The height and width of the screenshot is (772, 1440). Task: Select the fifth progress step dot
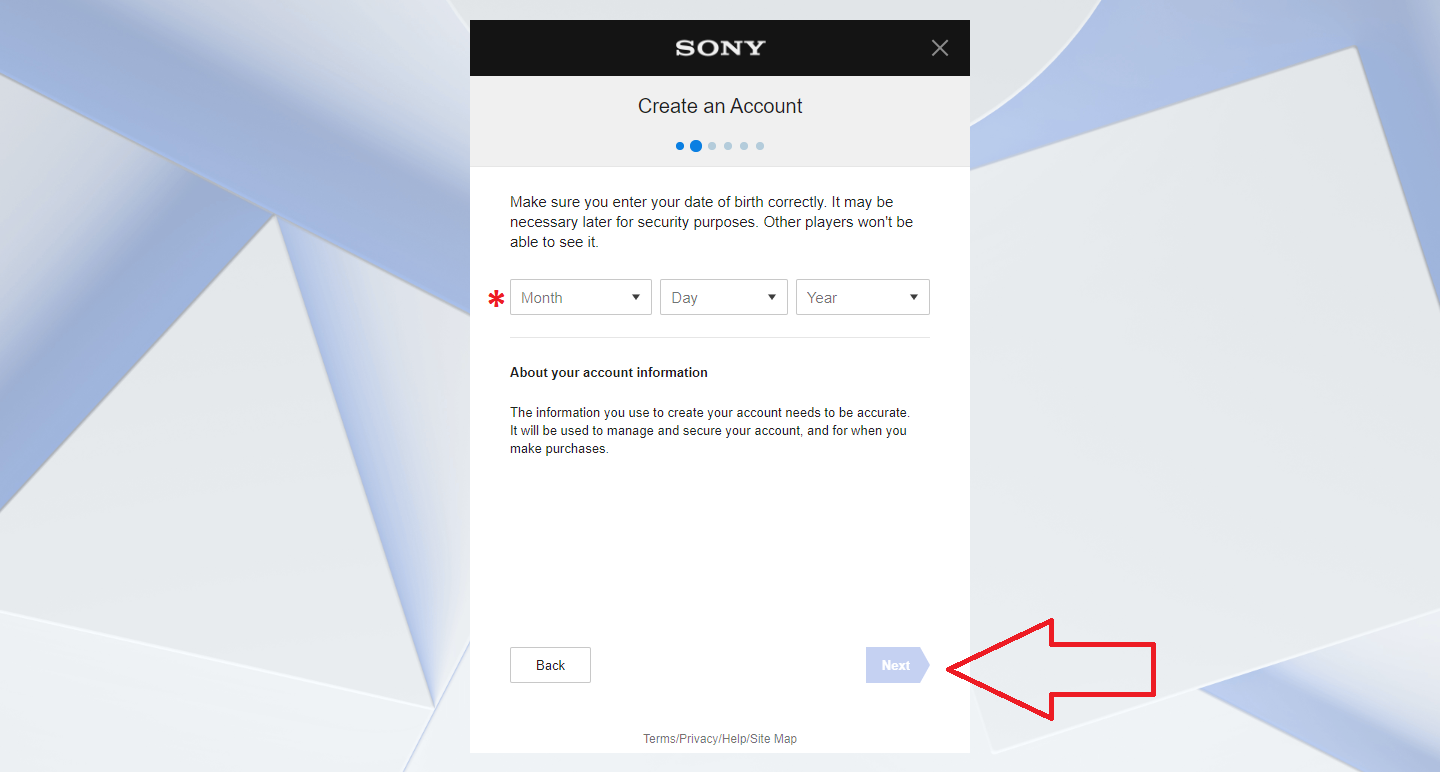coord(744,146)
